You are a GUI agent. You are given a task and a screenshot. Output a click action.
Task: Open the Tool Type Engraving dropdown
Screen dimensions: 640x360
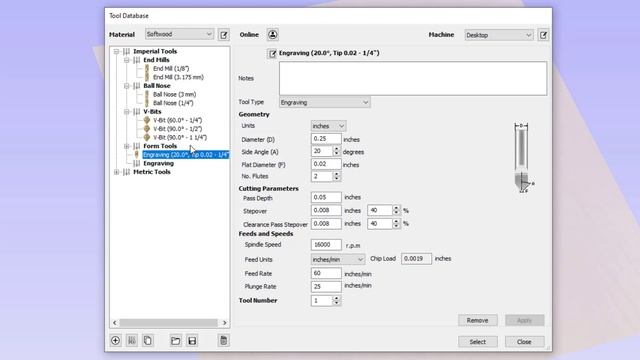(x=325, y=102)
